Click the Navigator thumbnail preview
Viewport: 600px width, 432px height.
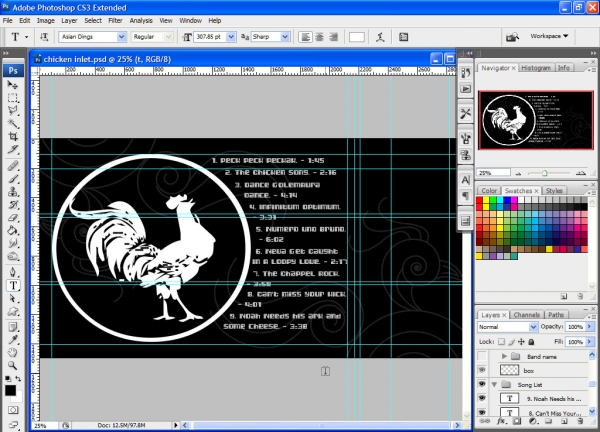[536, 120]
